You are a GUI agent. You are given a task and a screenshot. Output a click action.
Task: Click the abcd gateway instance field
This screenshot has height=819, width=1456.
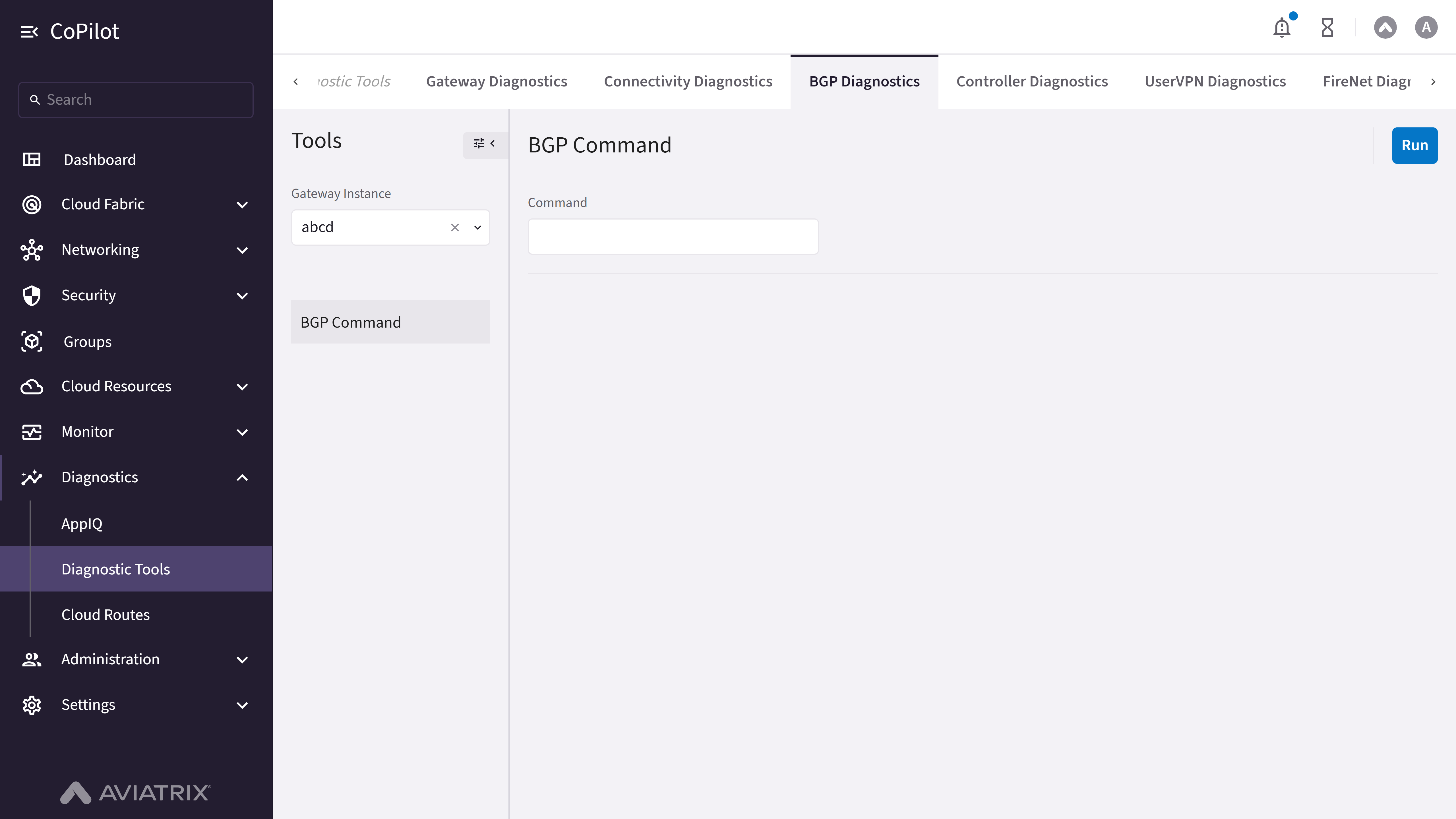tap(390, 227)
